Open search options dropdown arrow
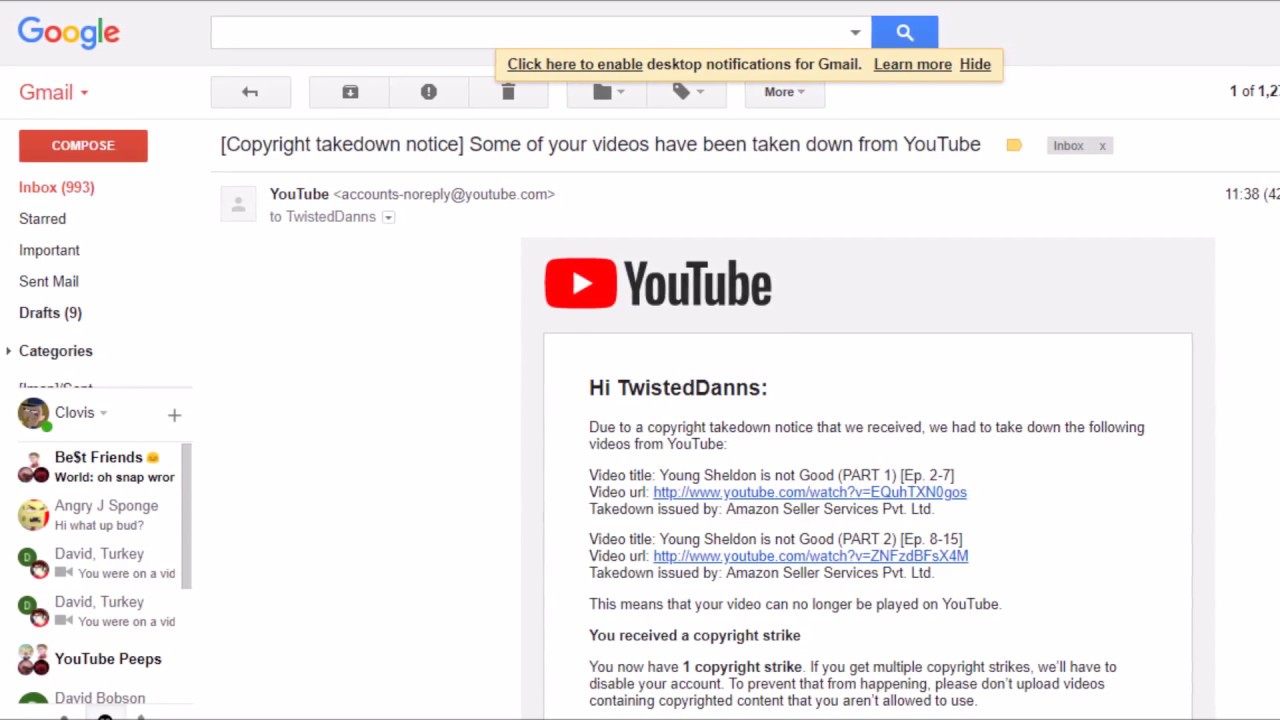 click(x=855, y=32)
